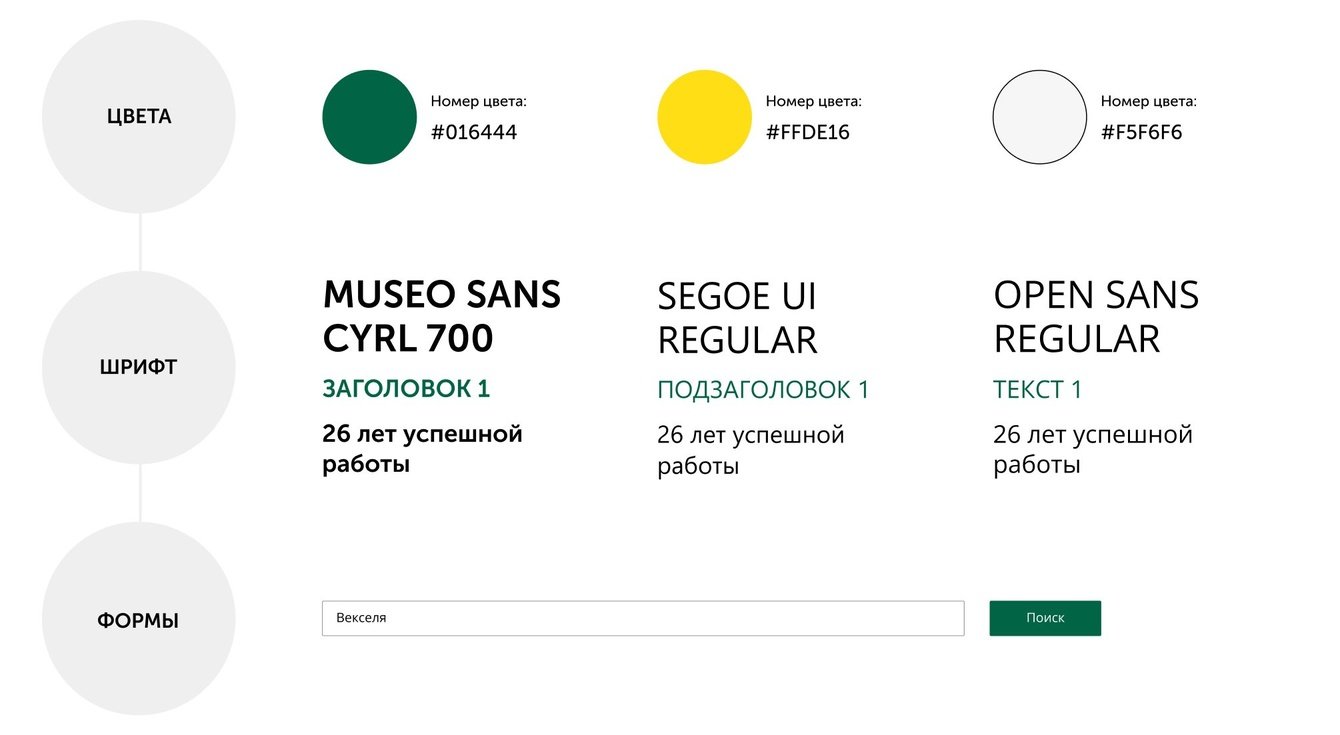Pick the dark green color swatch
Image resolution: width=1340 pixels, height=735 pixels.
pyautogui.click(x=369, y=117)
